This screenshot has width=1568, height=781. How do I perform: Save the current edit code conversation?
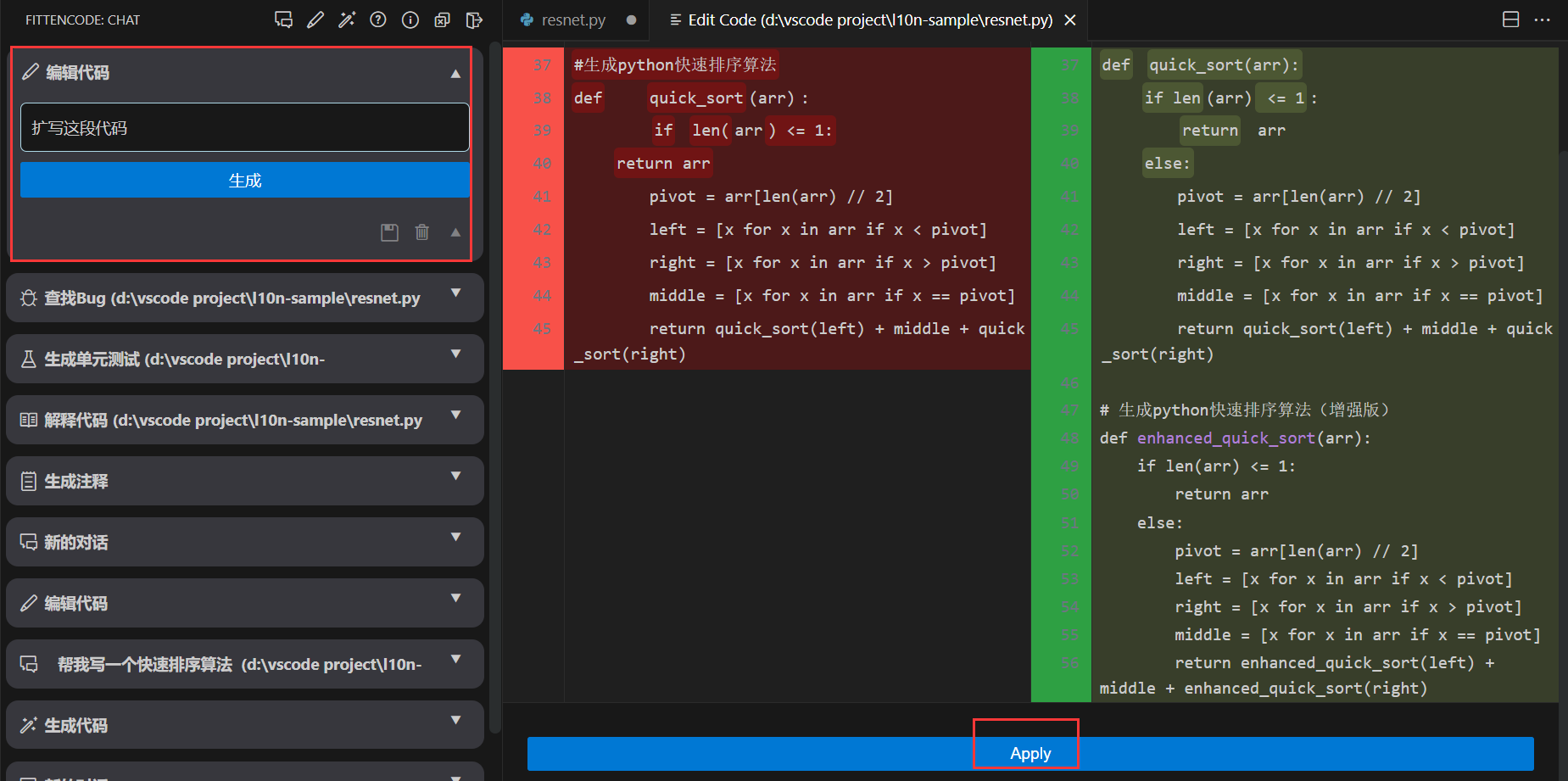(x=389, y=232)
